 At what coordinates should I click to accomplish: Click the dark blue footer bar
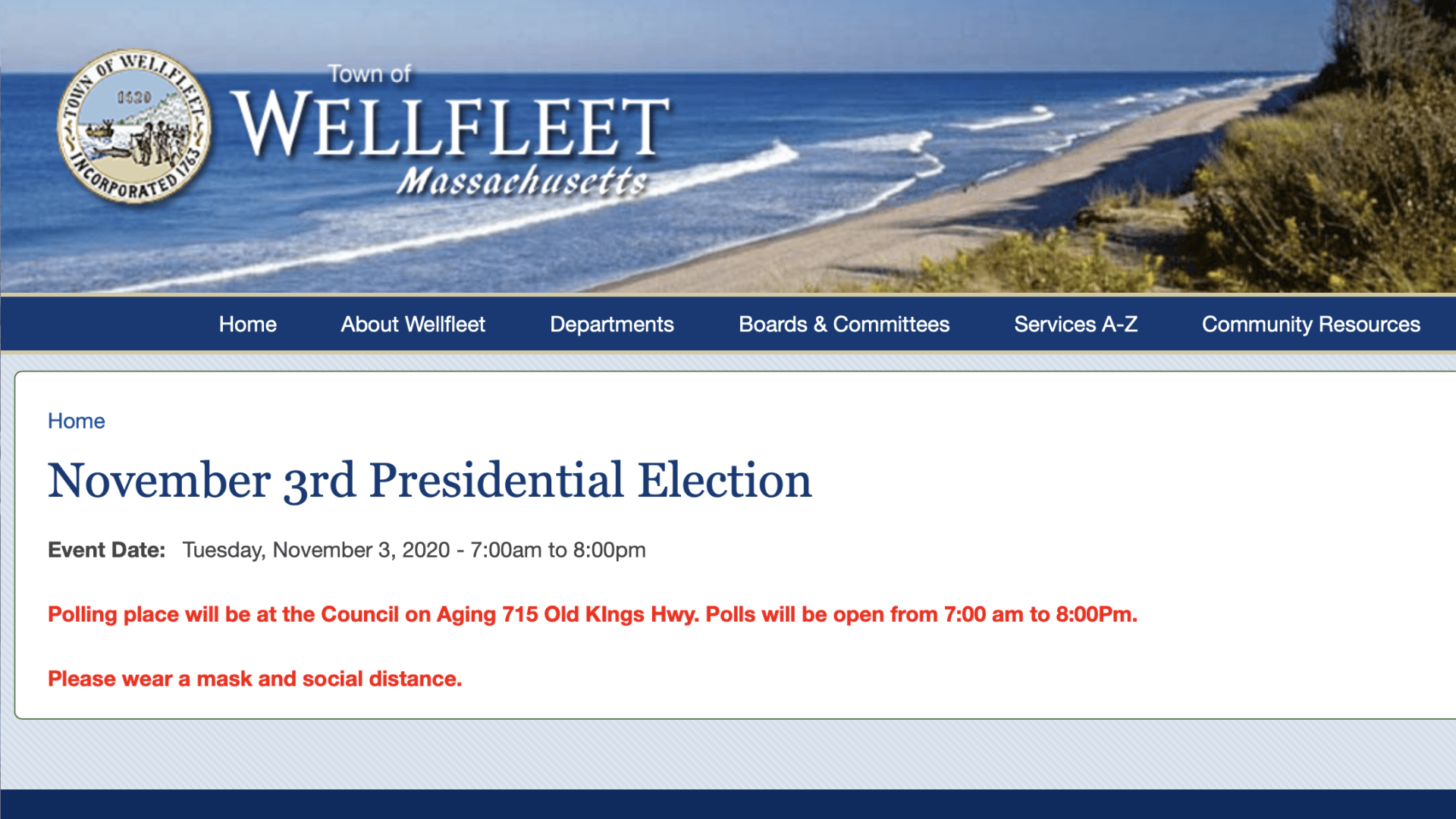(x=728, y=804)
